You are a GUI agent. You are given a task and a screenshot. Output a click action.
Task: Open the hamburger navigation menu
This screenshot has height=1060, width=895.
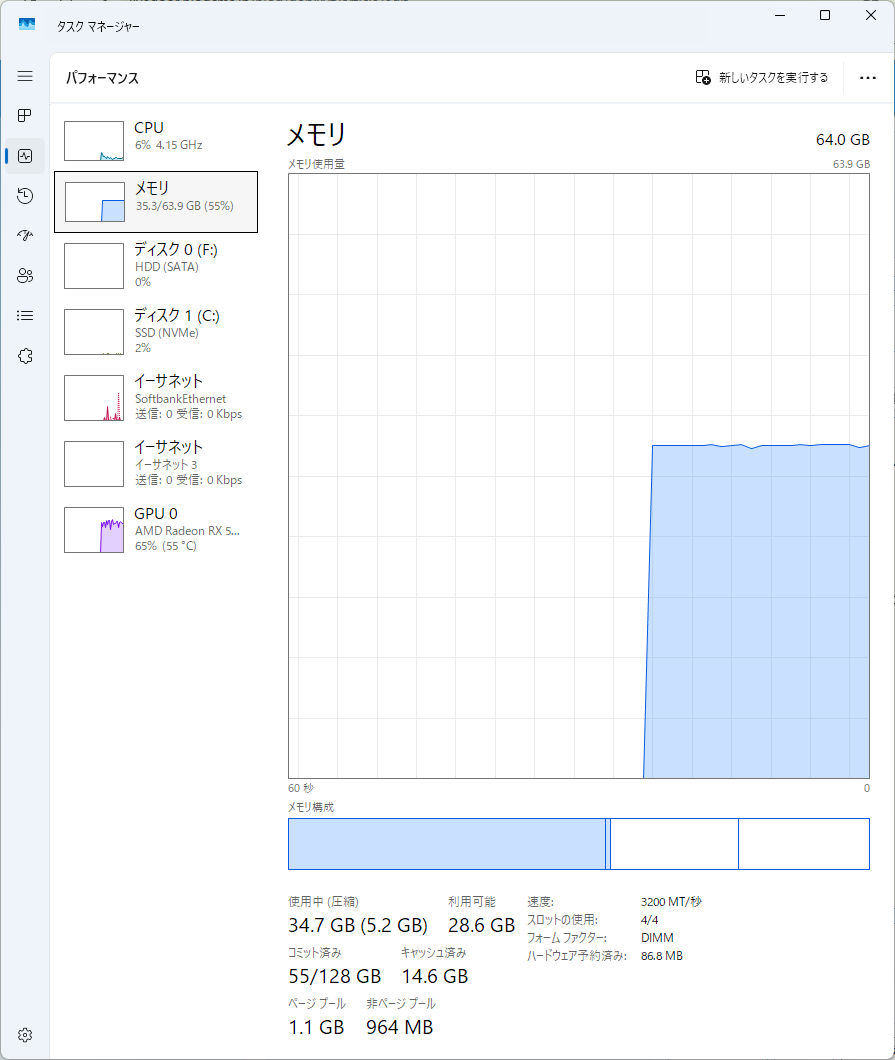point(25,76)
